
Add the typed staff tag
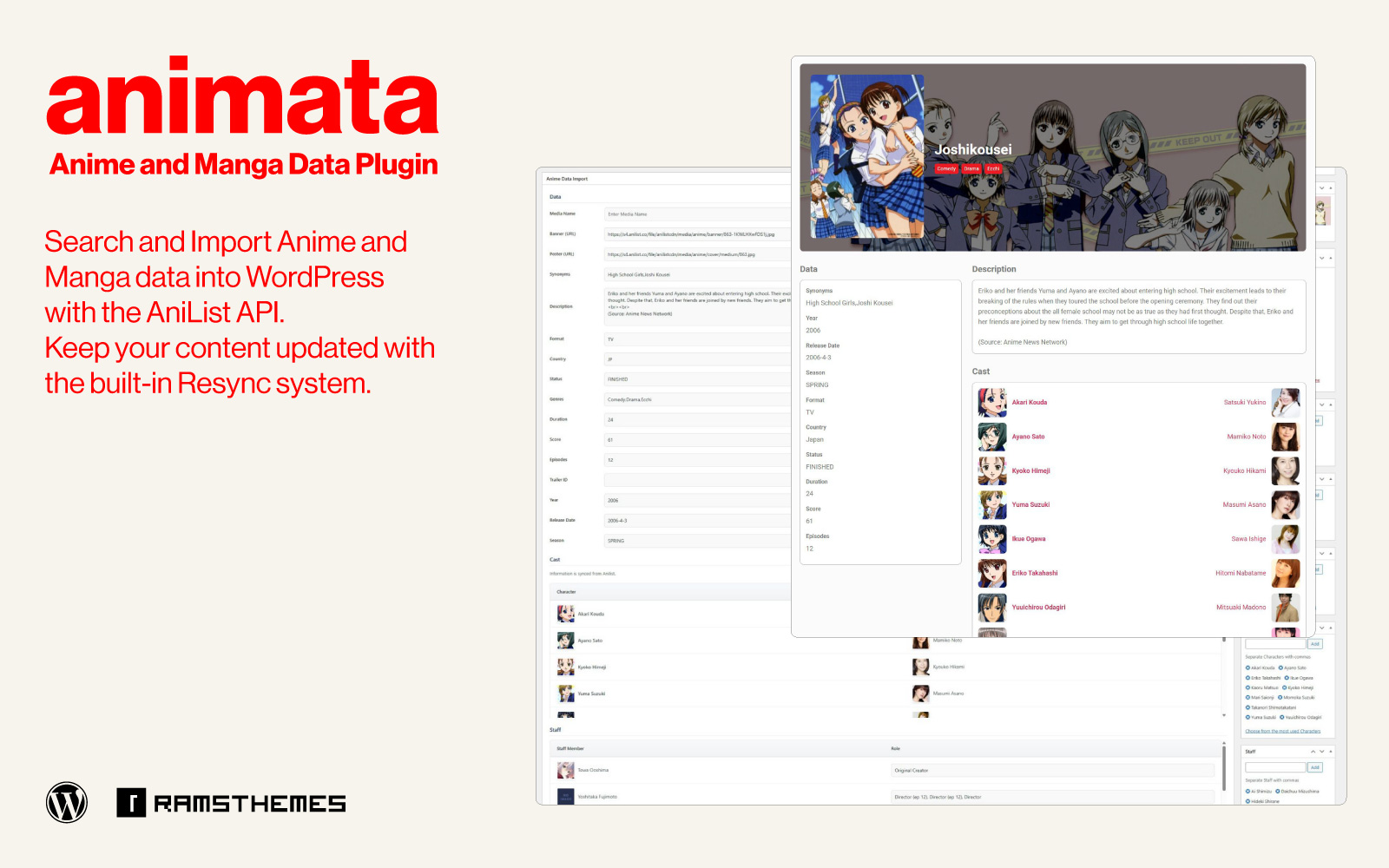1315,767
